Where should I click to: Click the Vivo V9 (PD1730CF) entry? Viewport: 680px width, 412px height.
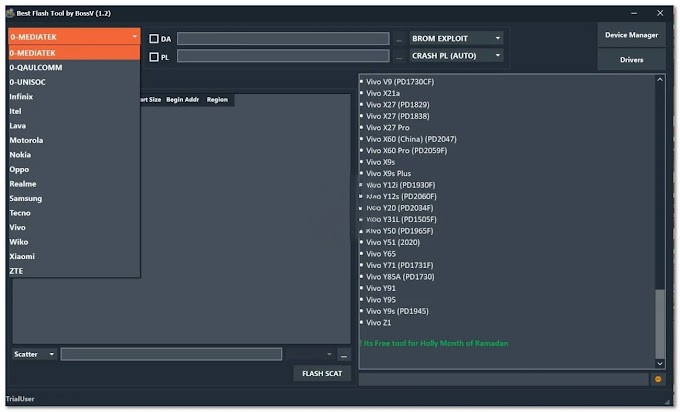coord(399,82)
